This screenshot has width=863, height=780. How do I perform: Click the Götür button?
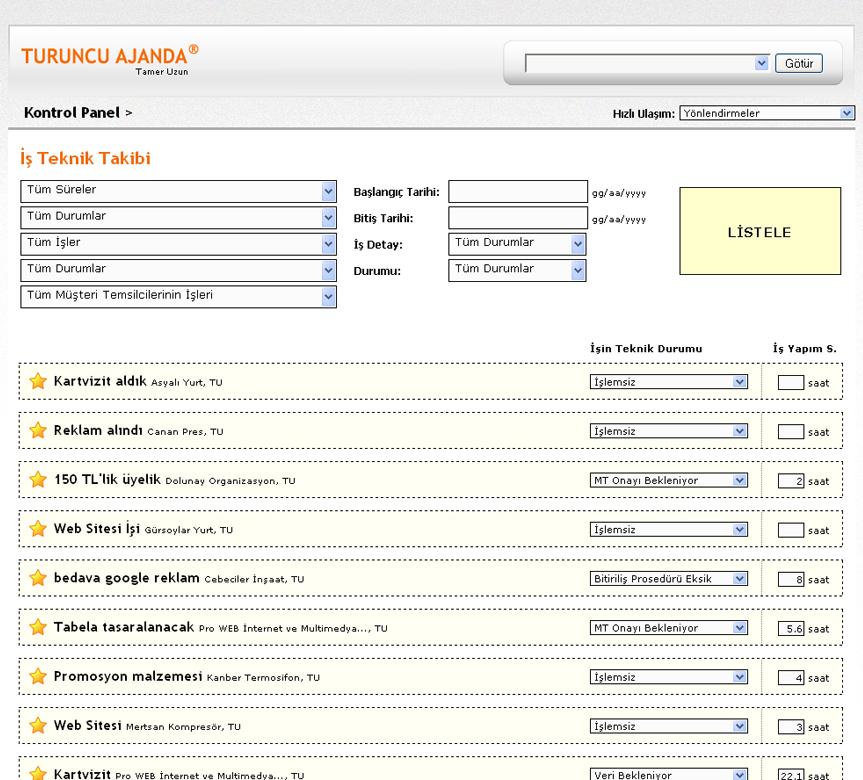tap(798, 63)
